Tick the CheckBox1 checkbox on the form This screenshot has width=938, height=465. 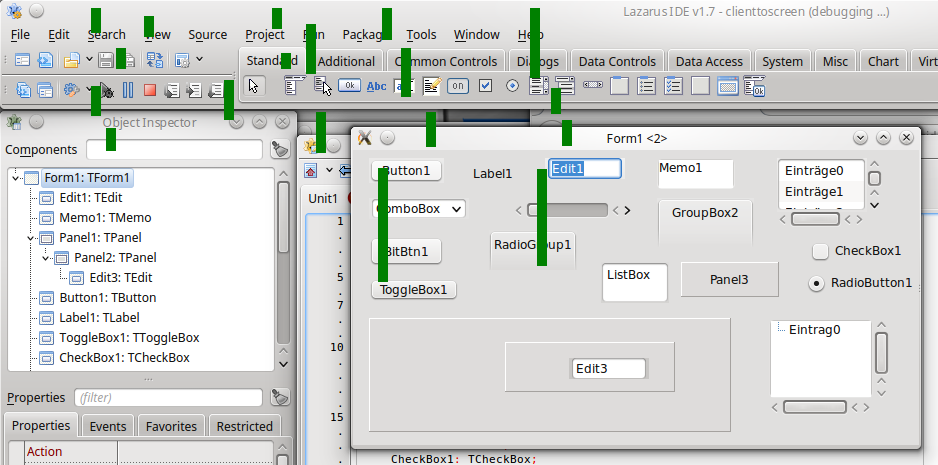coord(820,251)
